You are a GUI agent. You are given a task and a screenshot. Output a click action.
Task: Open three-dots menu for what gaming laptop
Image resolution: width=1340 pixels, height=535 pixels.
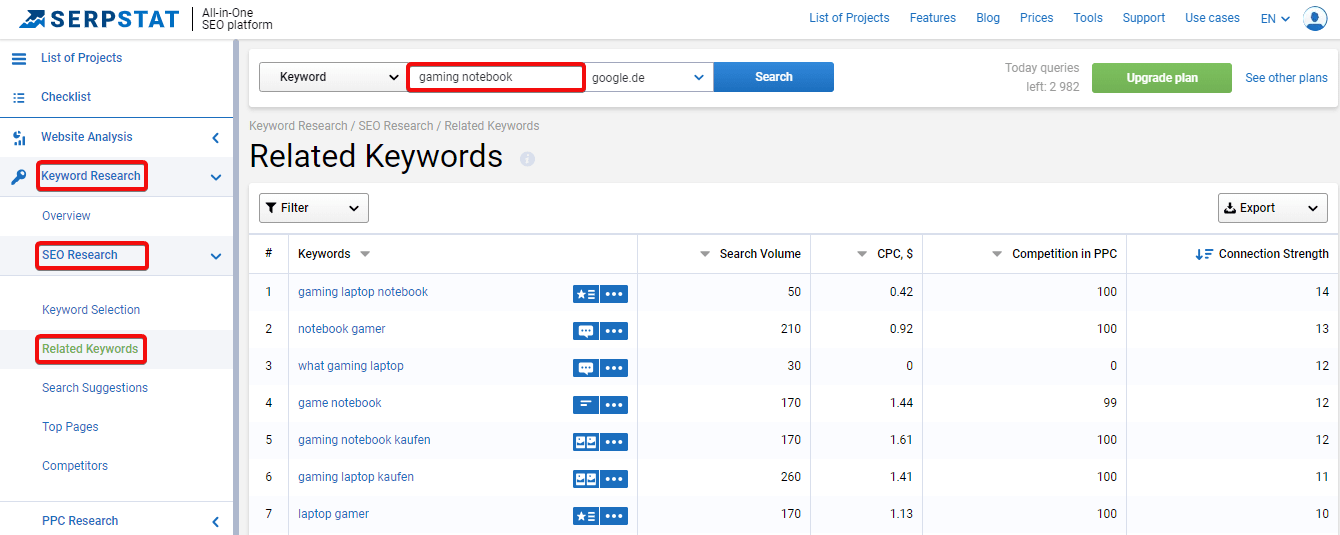(x=614, y=368)
